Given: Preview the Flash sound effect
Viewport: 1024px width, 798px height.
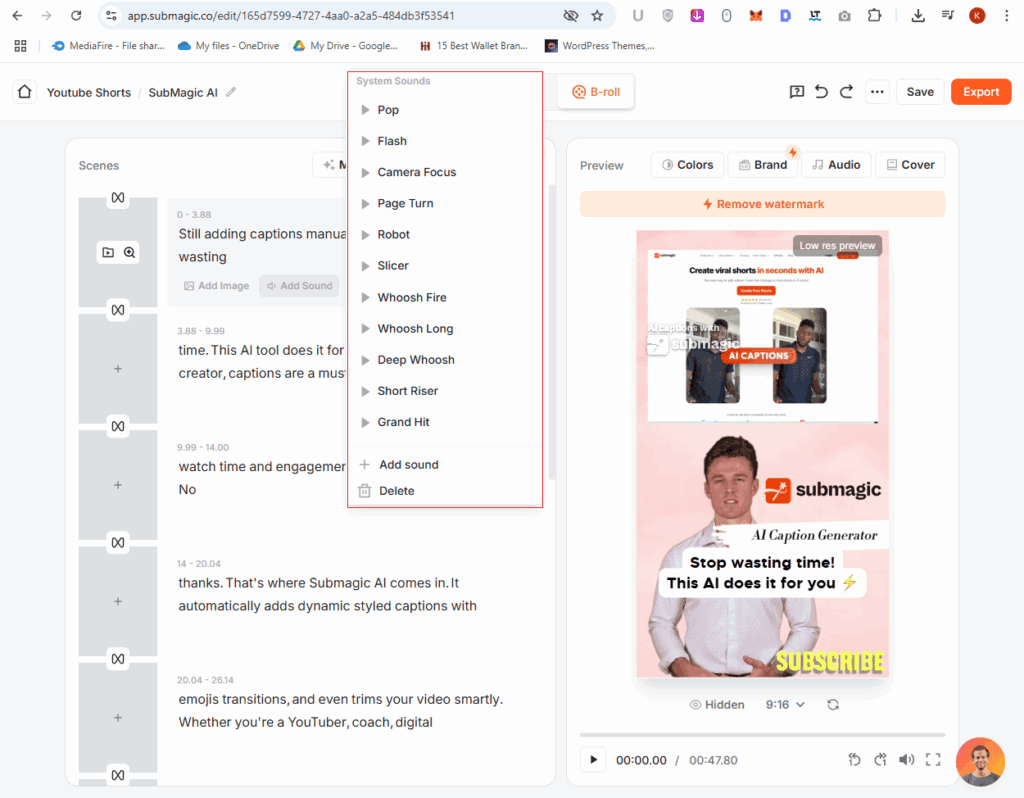Looking at the screenshot, I should pos(365,141).
